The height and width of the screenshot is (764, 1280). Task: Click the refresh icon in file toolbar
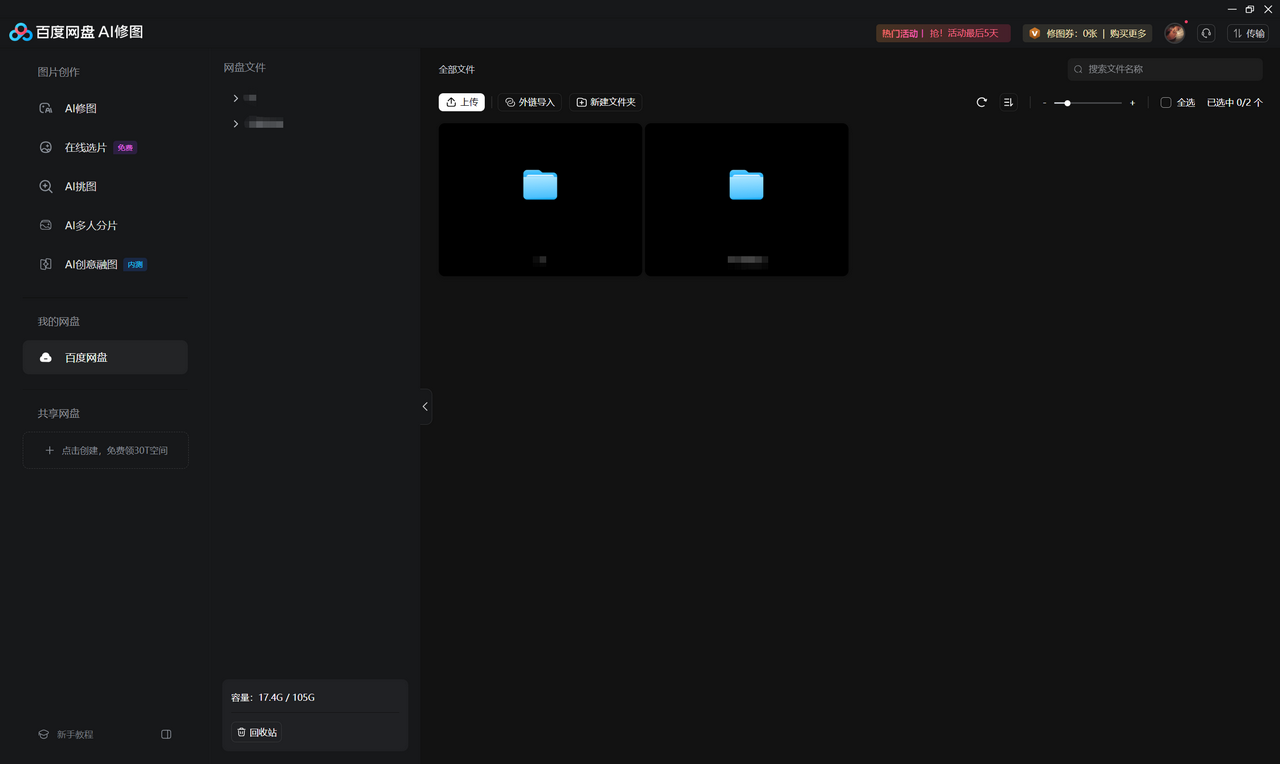click(981, 102)
